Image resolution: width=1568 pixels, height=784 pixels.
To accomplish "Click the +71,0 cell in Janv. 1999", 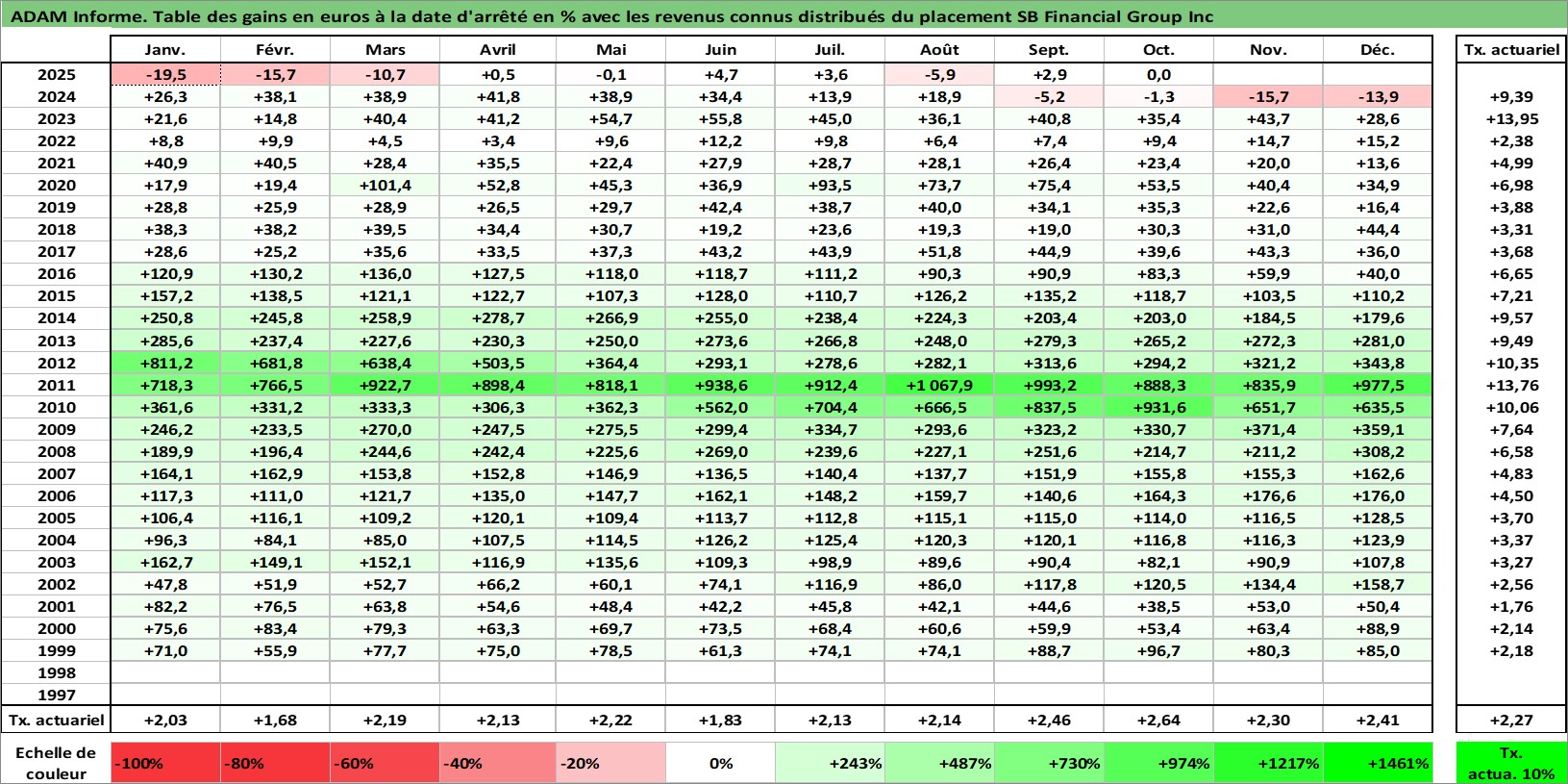I will coord(165,651).
